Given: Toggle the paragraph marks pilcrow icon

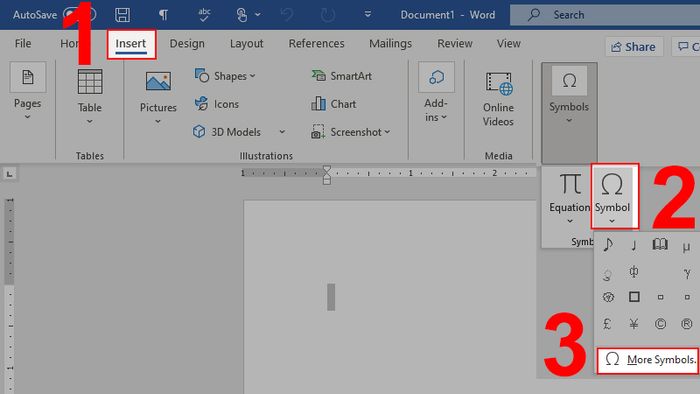Looking at the screenshot, I should click(163, 15).
